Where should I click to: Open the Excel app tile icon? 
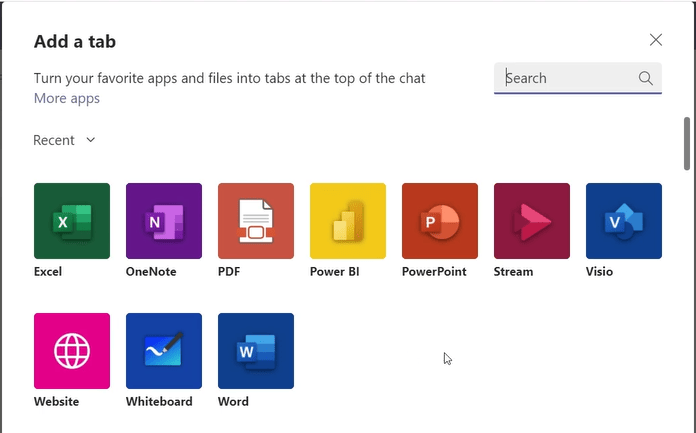72,221
